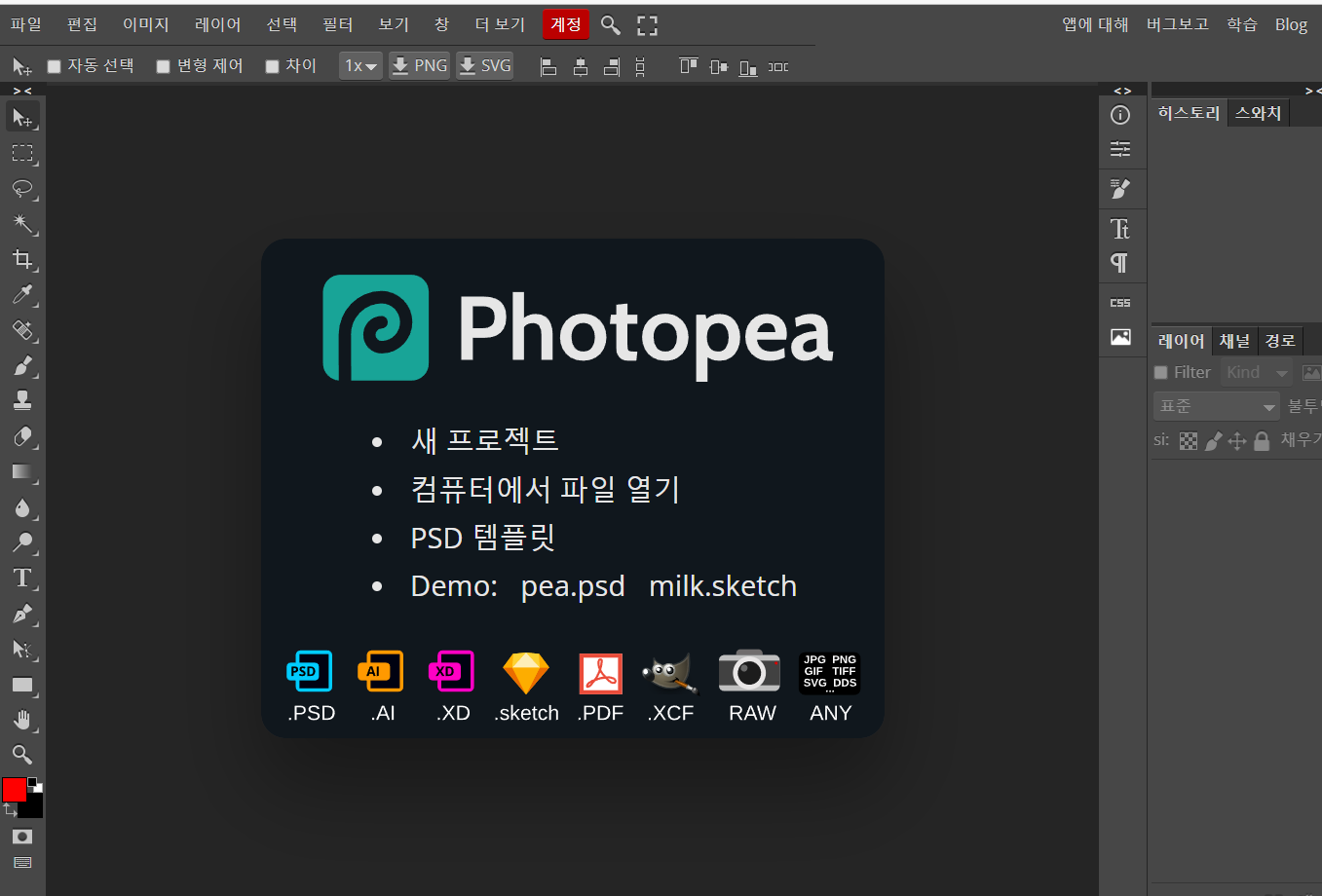Open the 필터 menu

point(338,24)
